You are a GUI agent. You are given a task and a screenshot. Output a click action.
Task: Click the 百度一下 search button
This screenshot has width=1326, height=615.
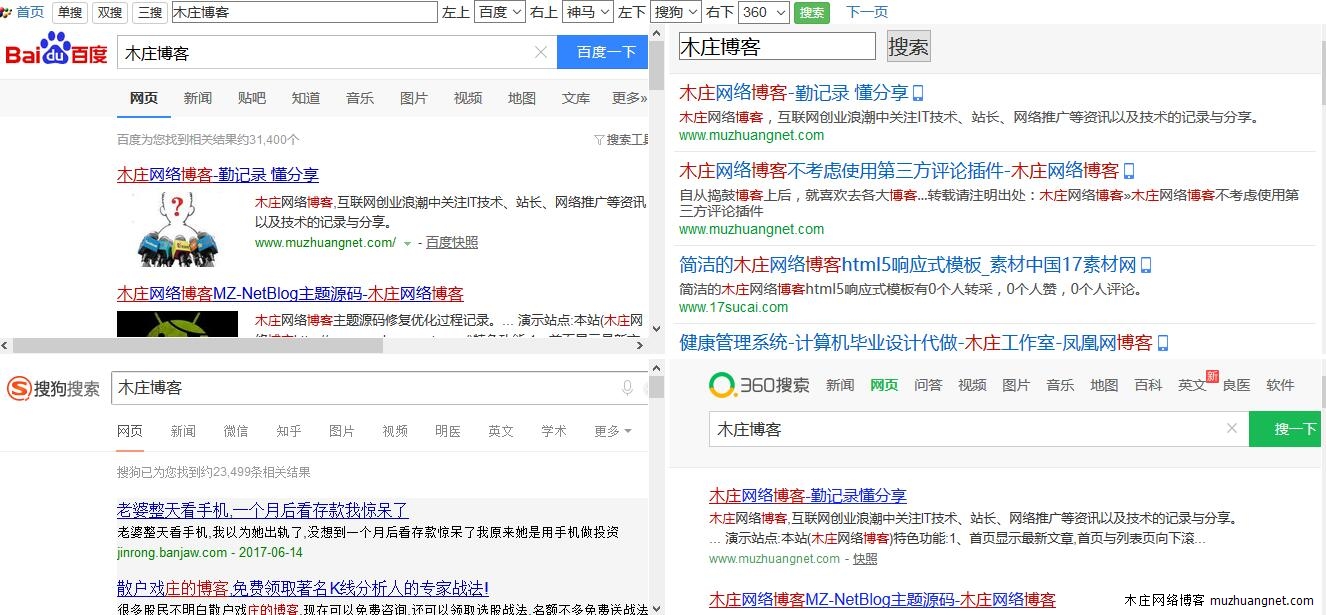pos(603,52)
